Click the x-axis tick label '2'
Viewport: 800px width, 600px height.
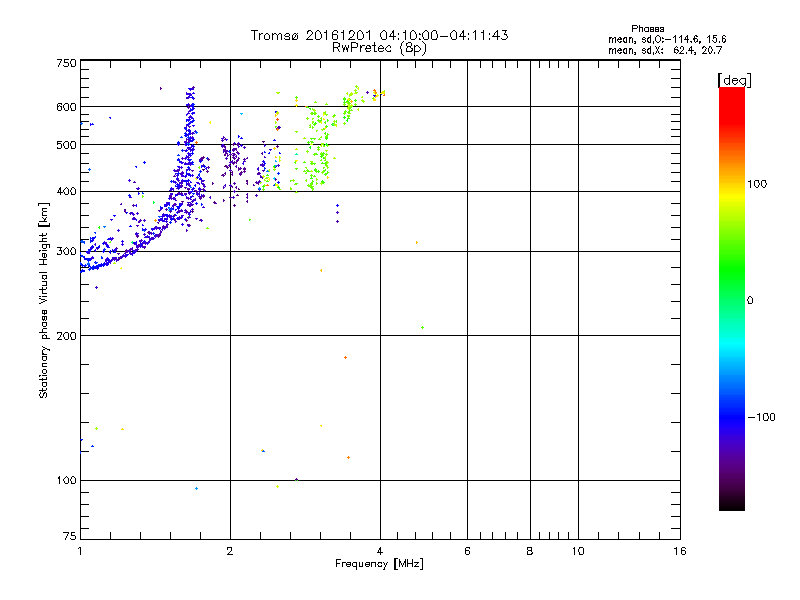click(x=230, y=551)
